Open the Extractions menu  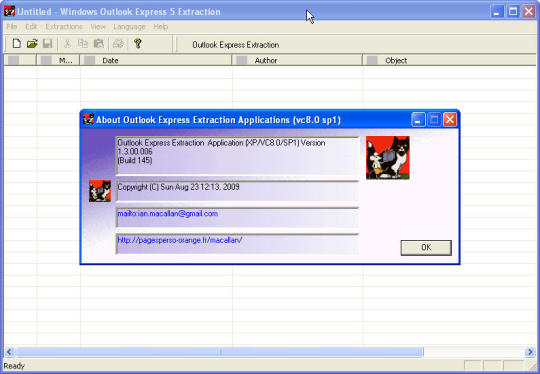point(64,27)
